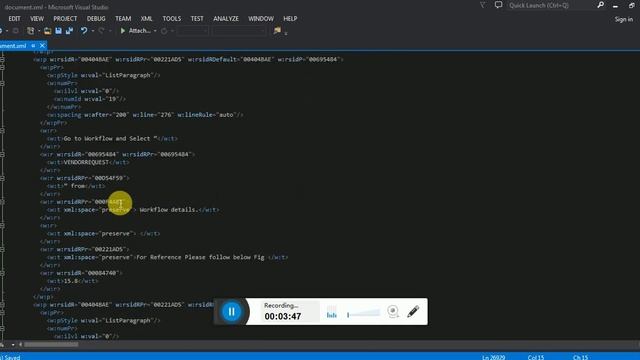The image size is (640, 360).
Task: Click the recorder audio level meter icon
Action: pyautogui.click(x=331, y=312)
